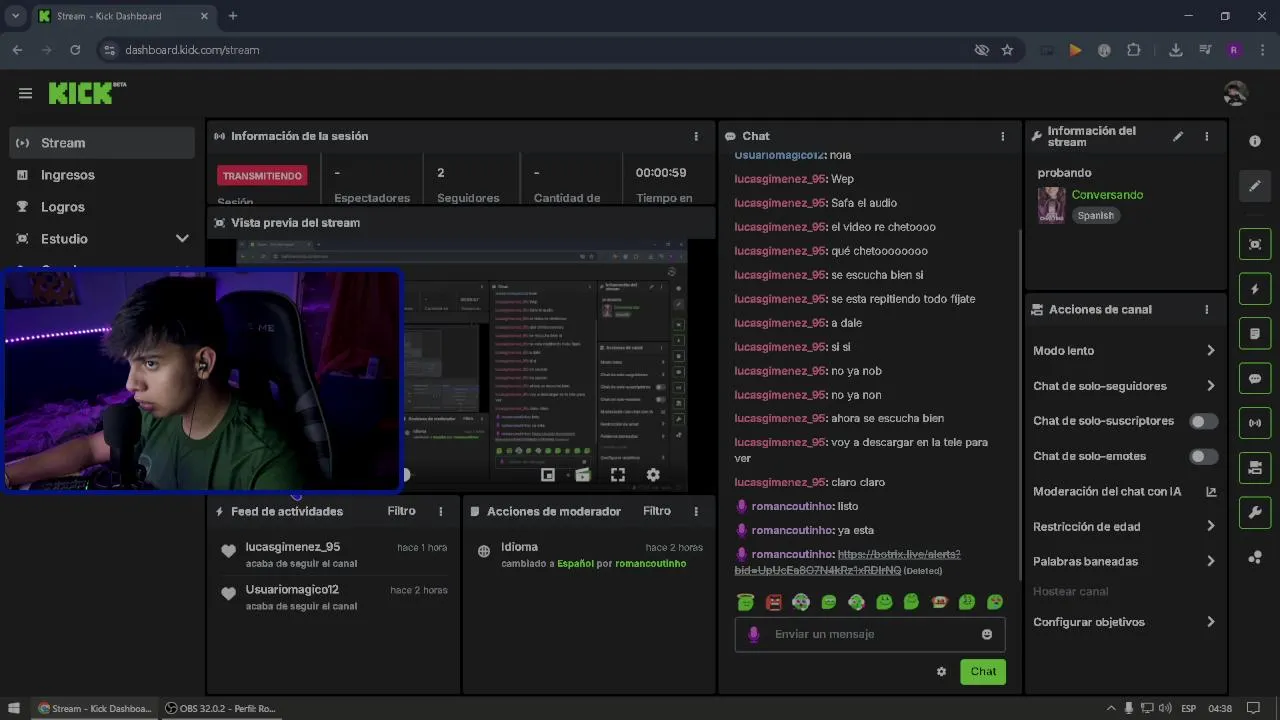Select the broadcast signal icon in right sidebar

pyautogui.click(x=1255, y=423)
